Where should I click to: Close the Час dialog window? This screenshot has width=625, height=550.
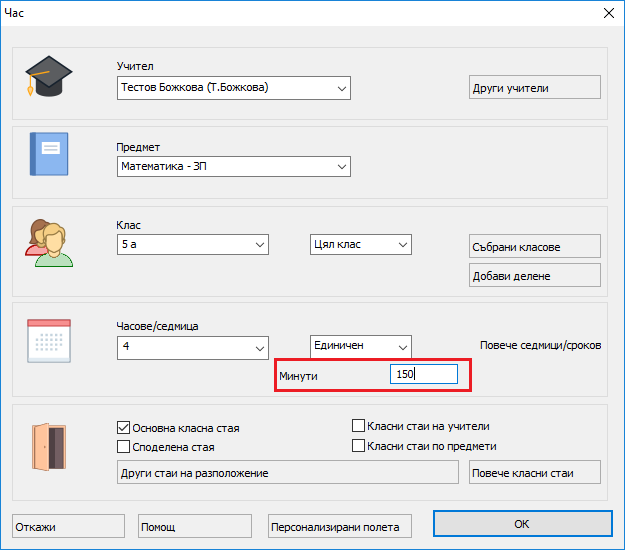pyautogui.click(x=608, y=13)
